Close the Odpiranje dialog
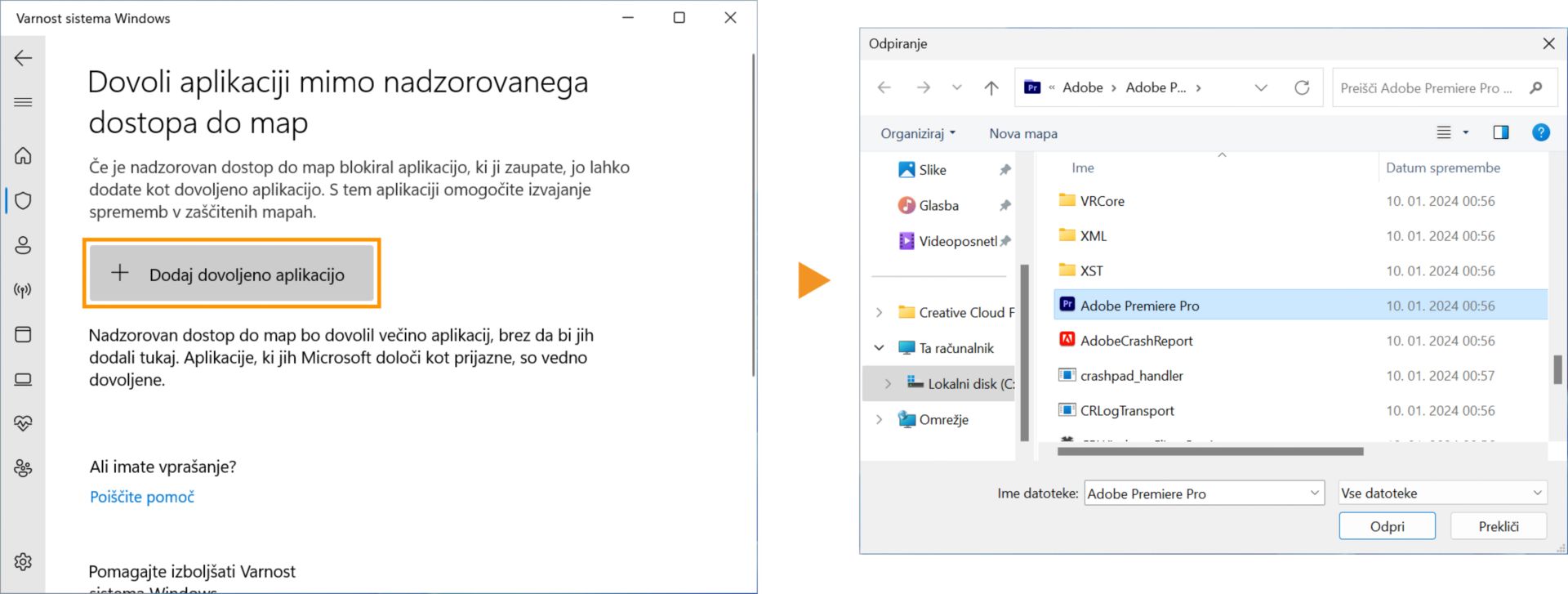 tap(1548, 43)
